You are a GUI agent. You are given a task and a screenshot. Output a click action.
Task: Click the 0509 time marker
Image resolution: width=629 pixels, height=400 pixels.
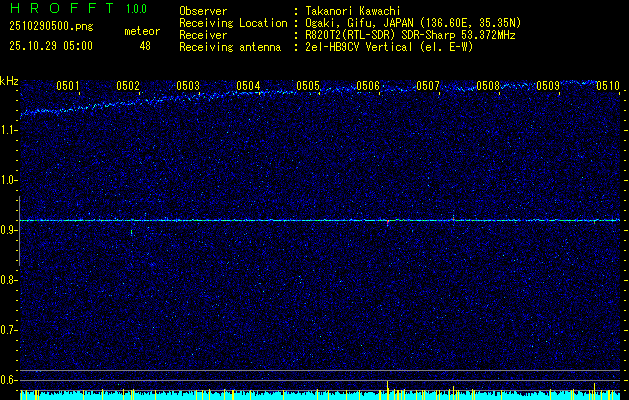[x=548, y=85]
